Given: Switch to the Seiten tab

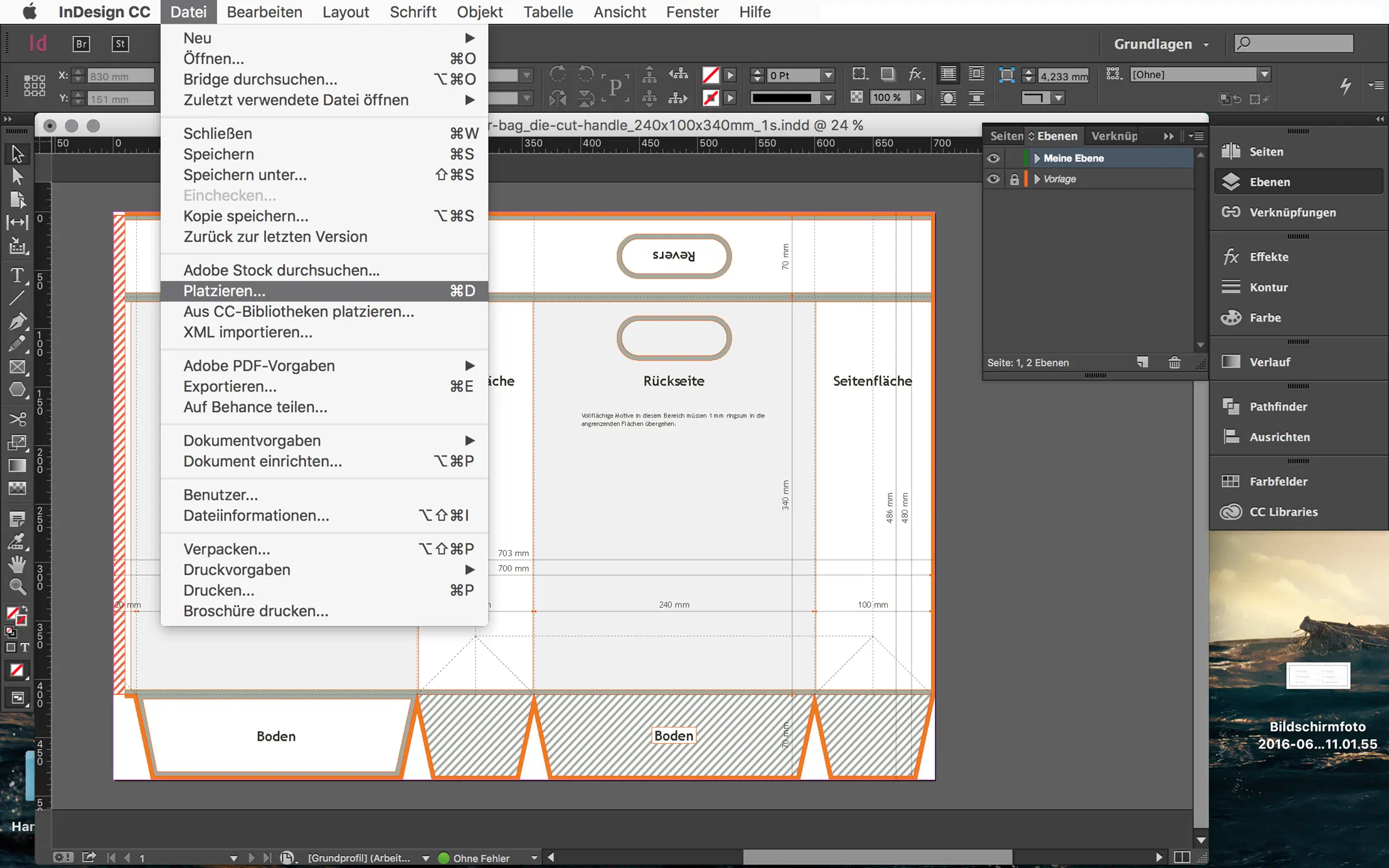Looking at the screenshot, I should tap(1005, 136).
